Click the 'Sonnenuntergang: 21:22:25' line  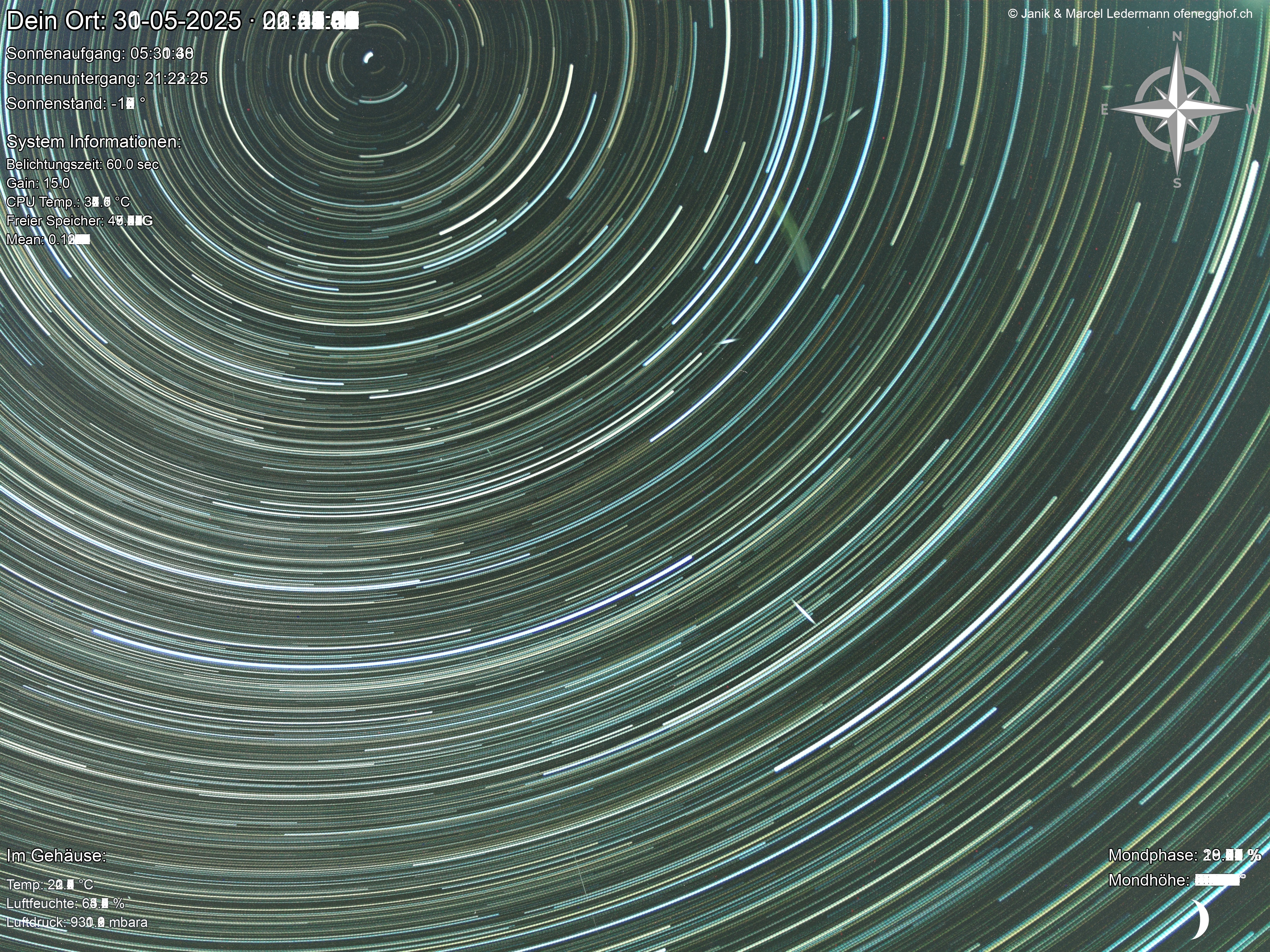point(107,79)
